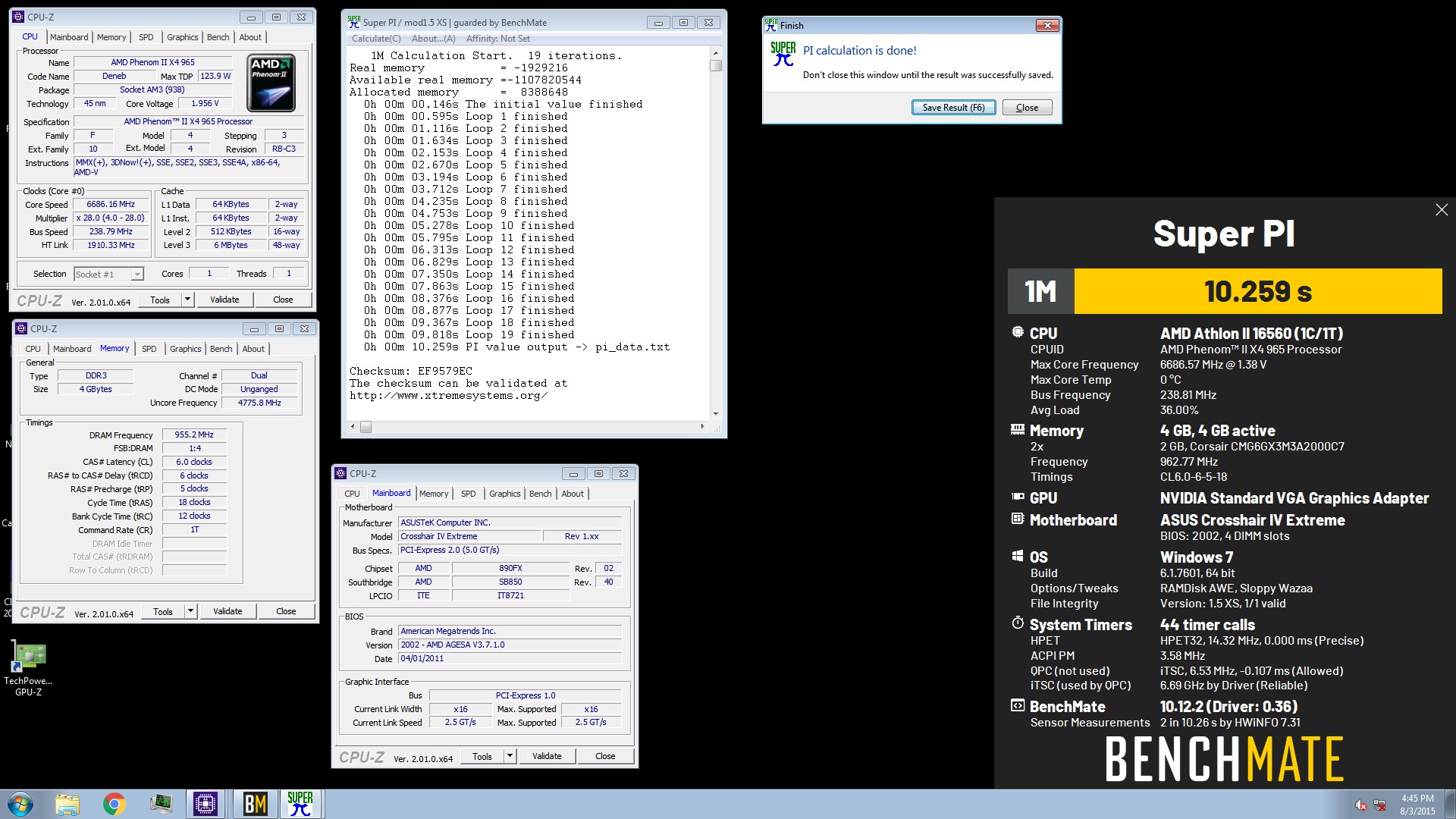Click Show Desktop strip at taskbar end

click(1450, 804)
